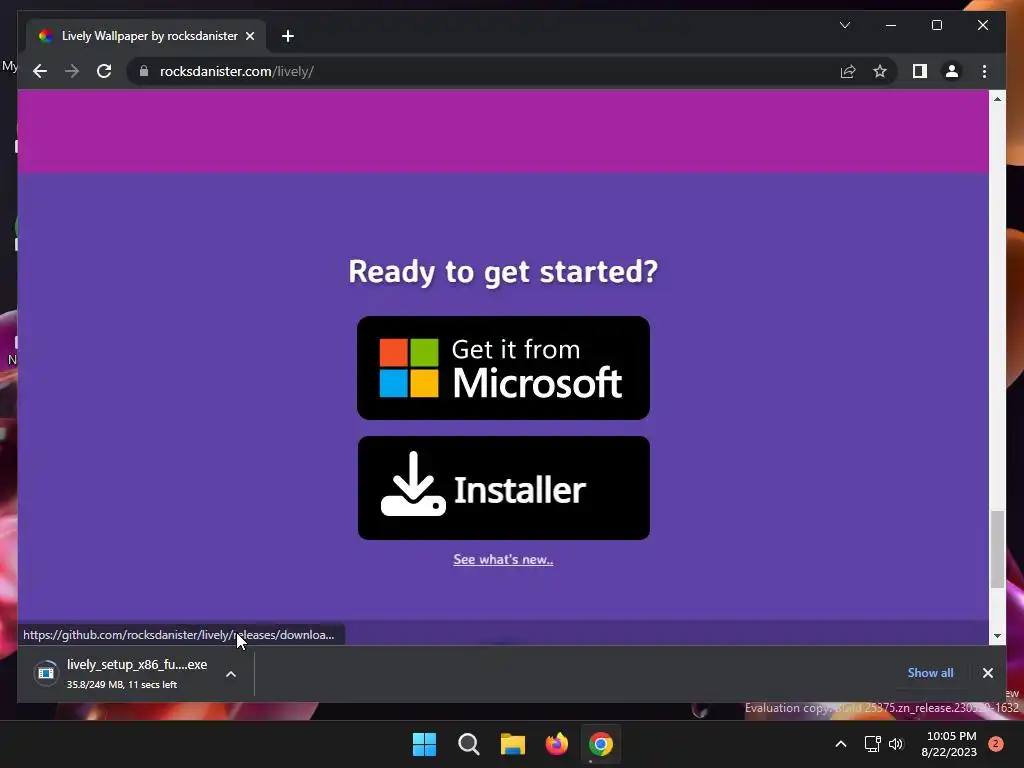Open the tab search dropdown
Viewport: 1024px width, 768px height.
(845, 25)
